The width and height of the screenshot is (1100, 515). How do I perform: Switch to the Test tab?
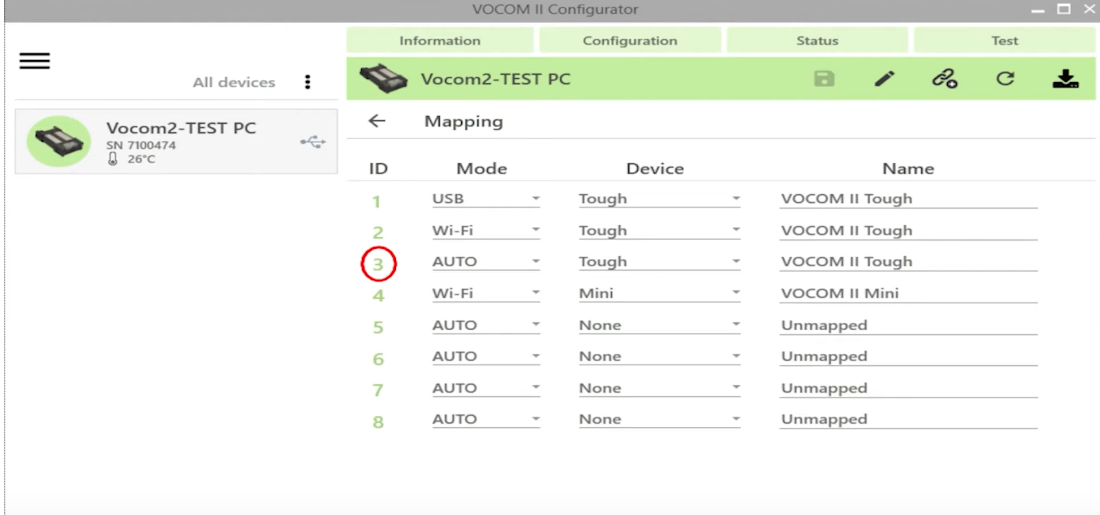1005,41
